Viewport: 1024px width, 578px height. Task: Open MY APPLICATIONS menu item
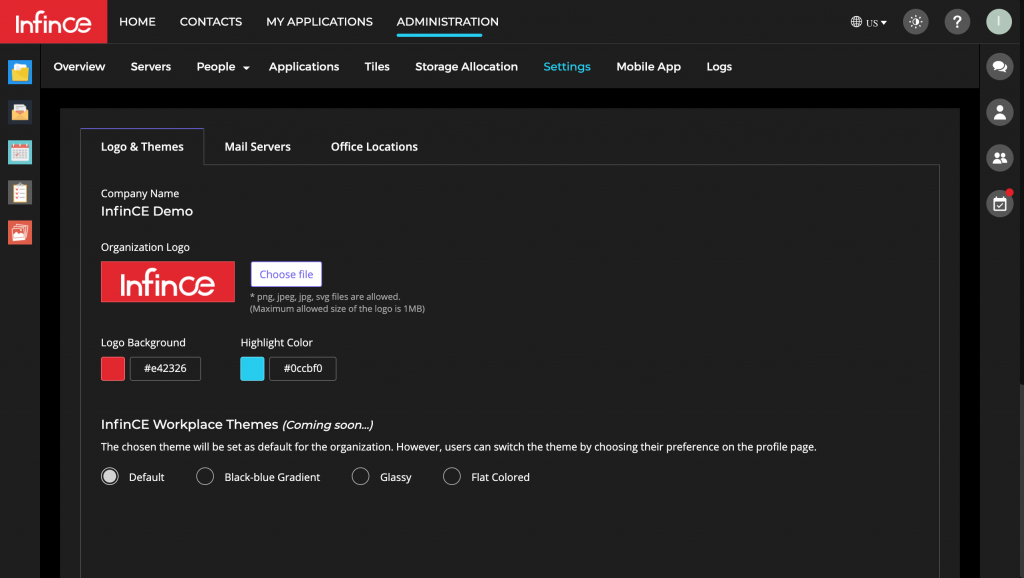(x=319, y=22)
